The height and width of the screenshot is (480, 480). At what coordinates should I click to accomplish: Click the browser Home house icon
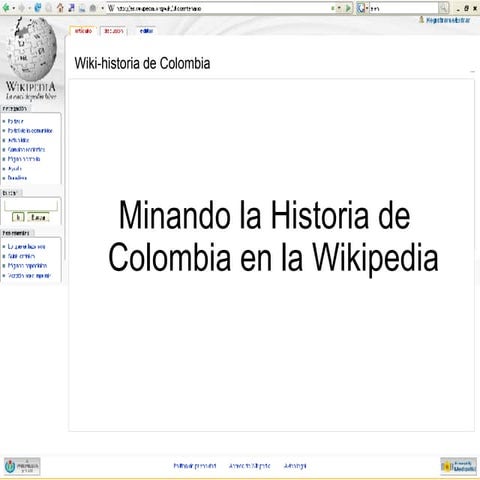(x=60, y=8)
